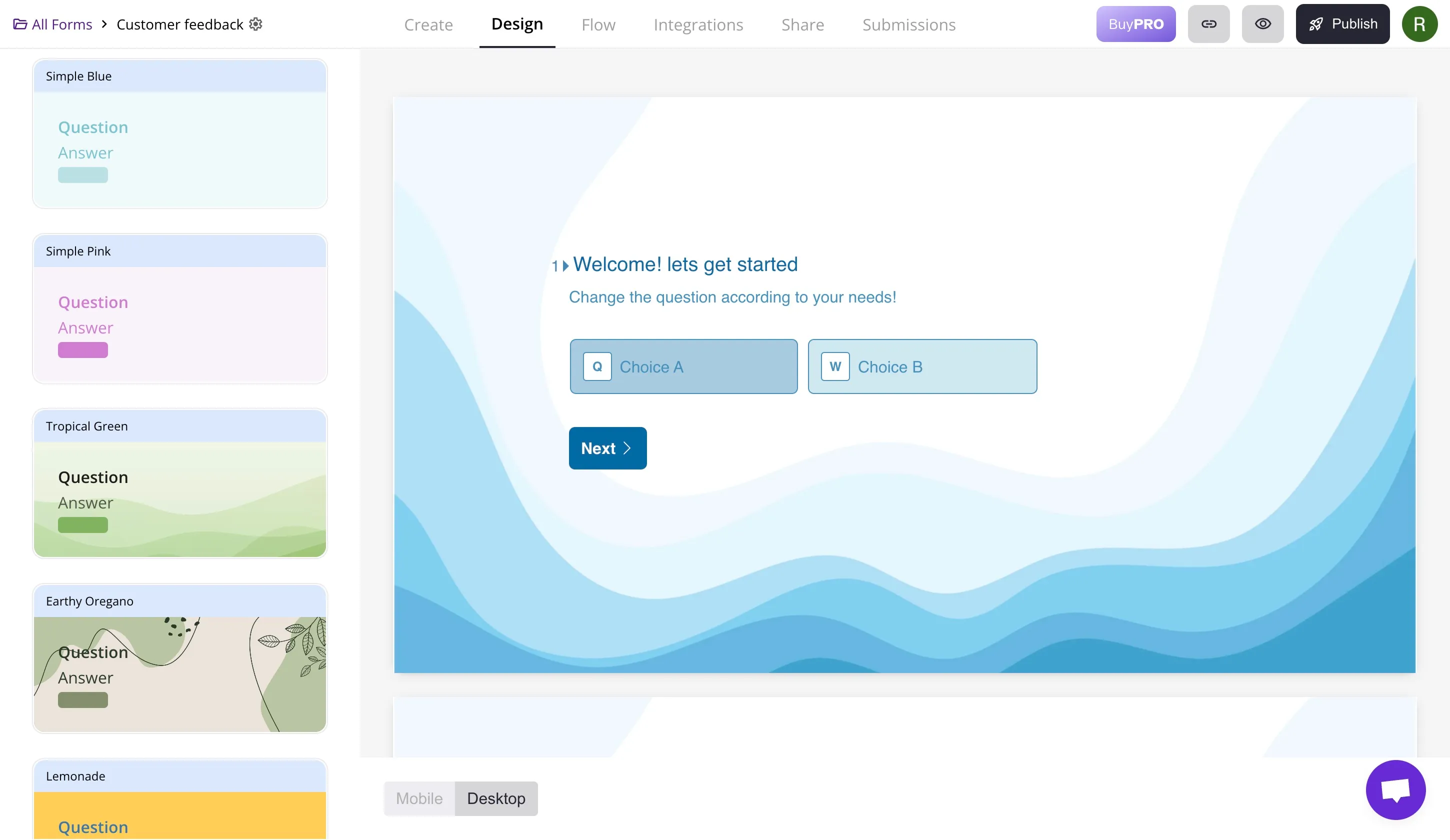1450x840 pixels.
Task: Click the link/chain icon
Action: click(x=1208, y=24)
